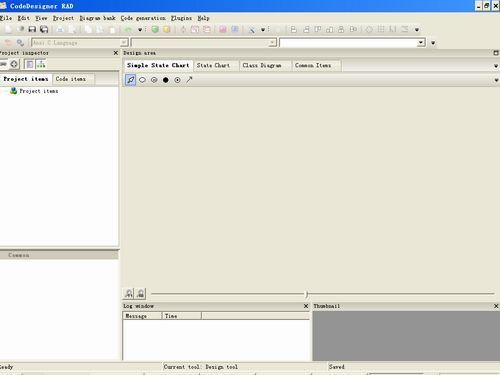This screenshot has width=500, height=375.
Task: Open the Ansi C Language combo box
Action: [x=80, y=43]
